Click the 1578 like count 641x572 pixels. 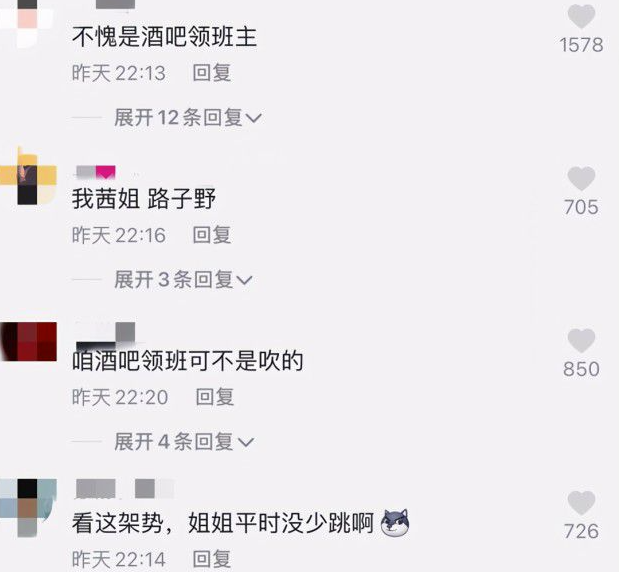[x=581, y=45]
